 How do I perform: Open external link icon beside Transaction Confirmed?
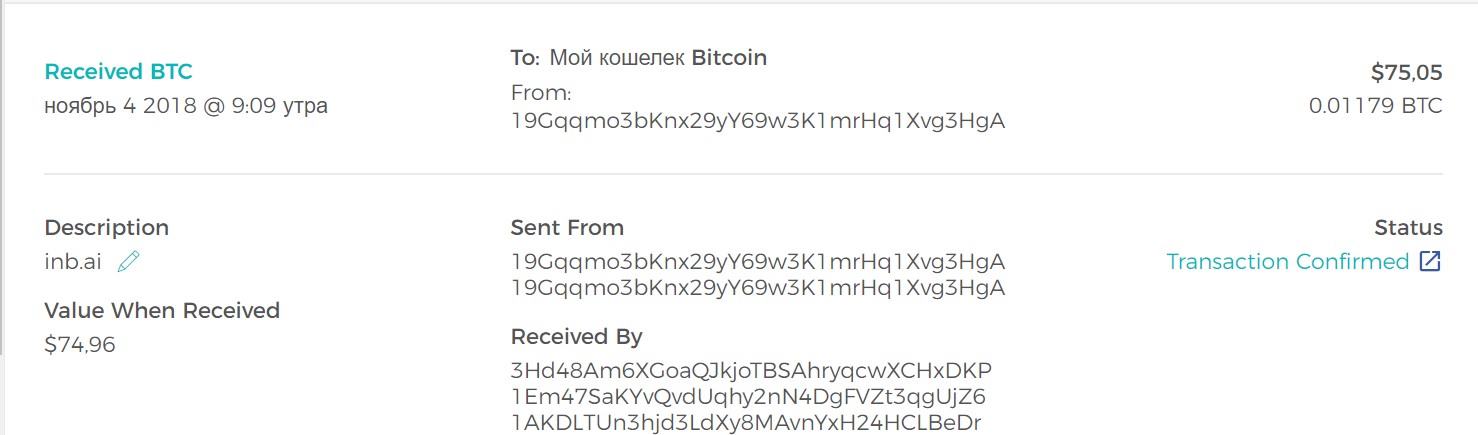tap(1431, 262)
